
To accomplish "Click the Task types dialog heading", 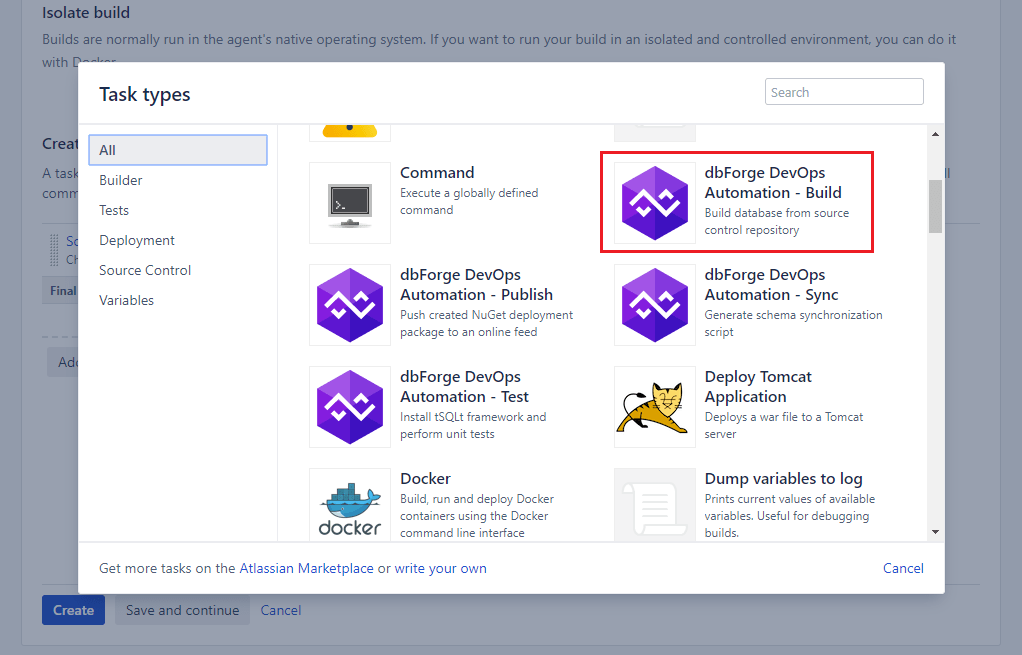I will [x=145, y=95].
